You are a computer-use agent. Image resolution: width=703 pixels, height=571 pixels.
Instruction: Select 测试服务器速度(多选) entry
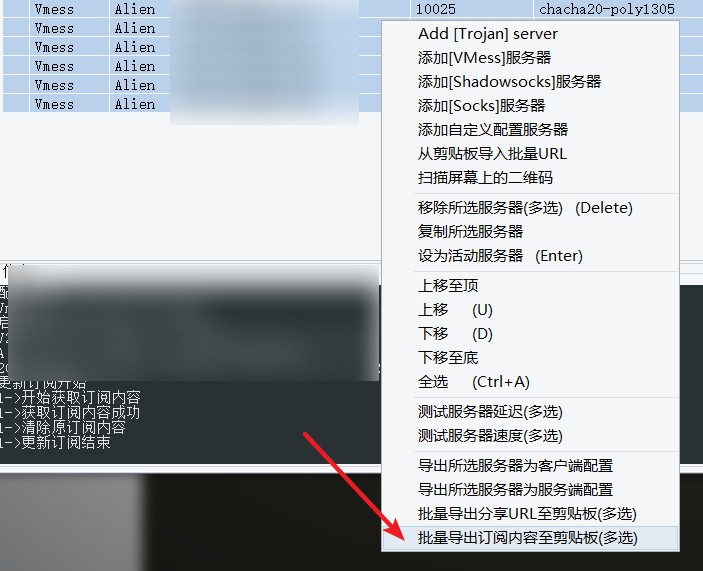[530, 436]
